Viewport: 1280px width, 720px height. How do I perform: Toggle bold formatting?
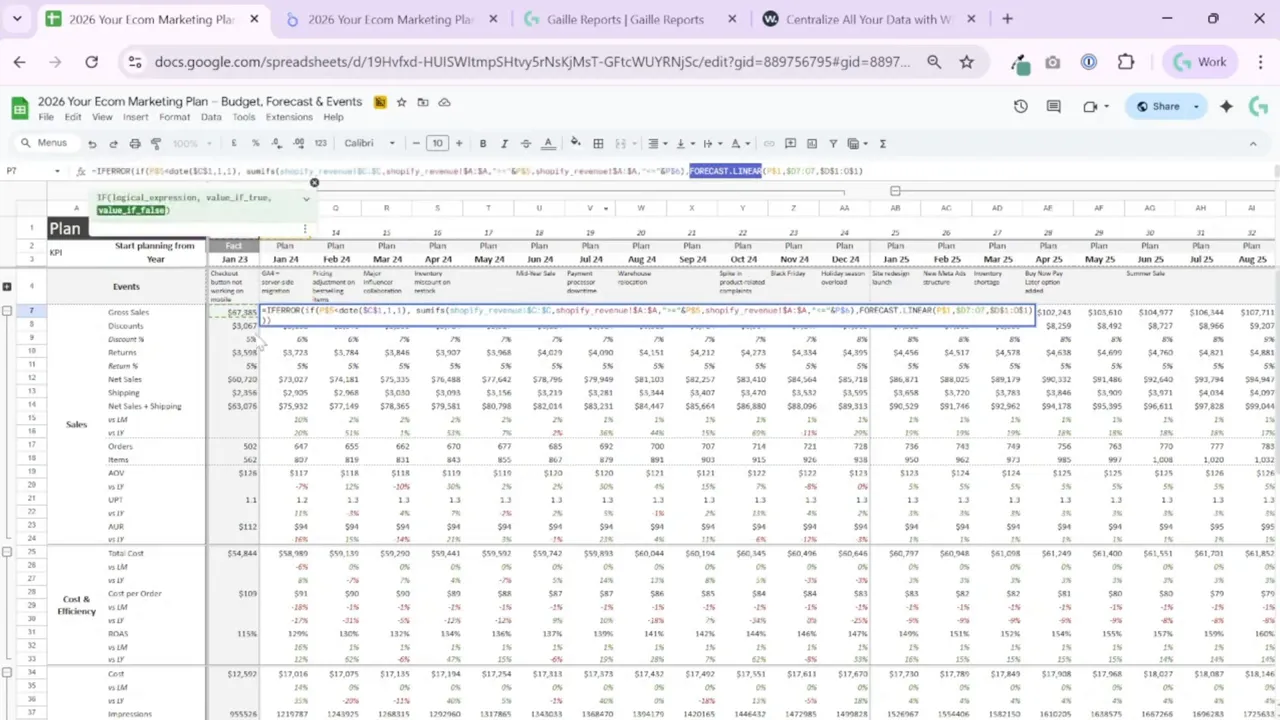click(482, 143)
